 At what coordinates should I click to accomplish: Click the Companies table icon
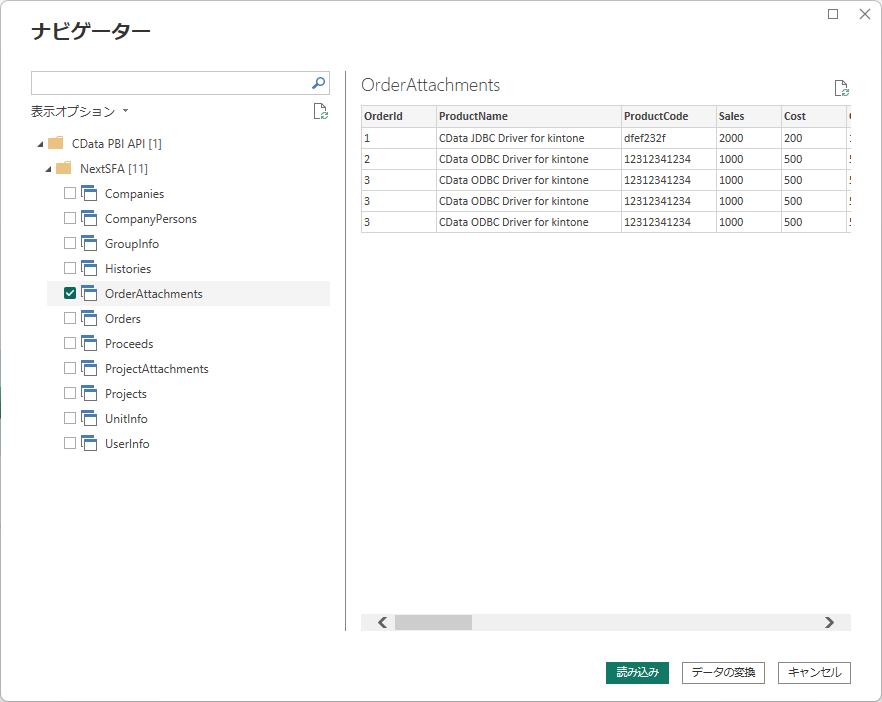88,194
